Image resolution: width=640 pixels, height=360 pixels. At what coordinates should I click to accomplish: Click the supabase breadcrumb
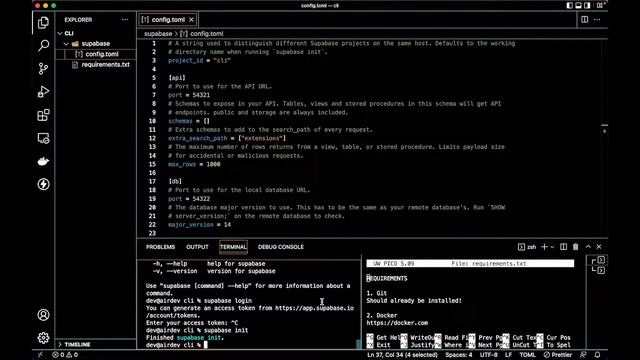(158, 33)
